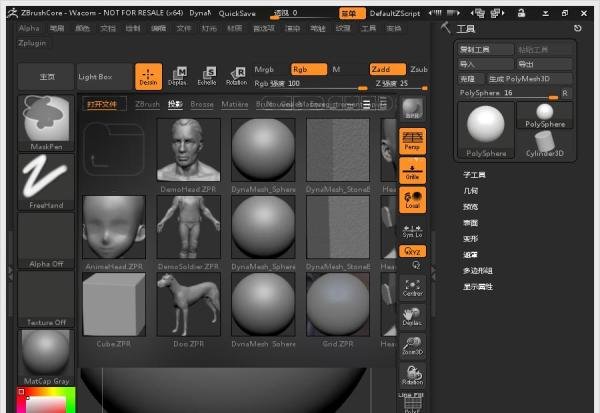Toggle Local rotation mode
Image resolution: width=600 pixels, height=413 pixels.
(412, 200)
